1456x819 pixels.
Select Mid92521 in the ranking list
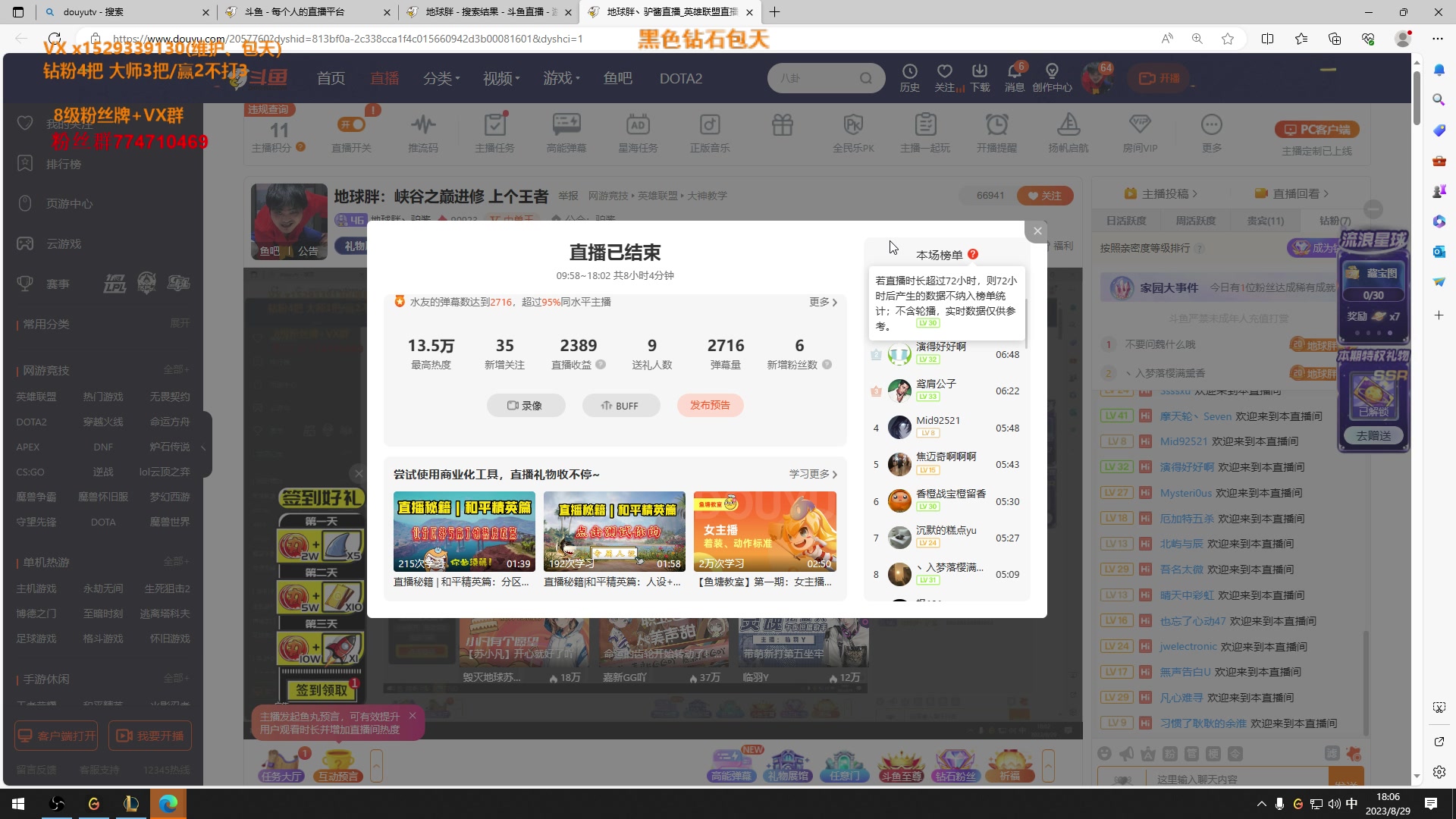click(x=947, y=428)
